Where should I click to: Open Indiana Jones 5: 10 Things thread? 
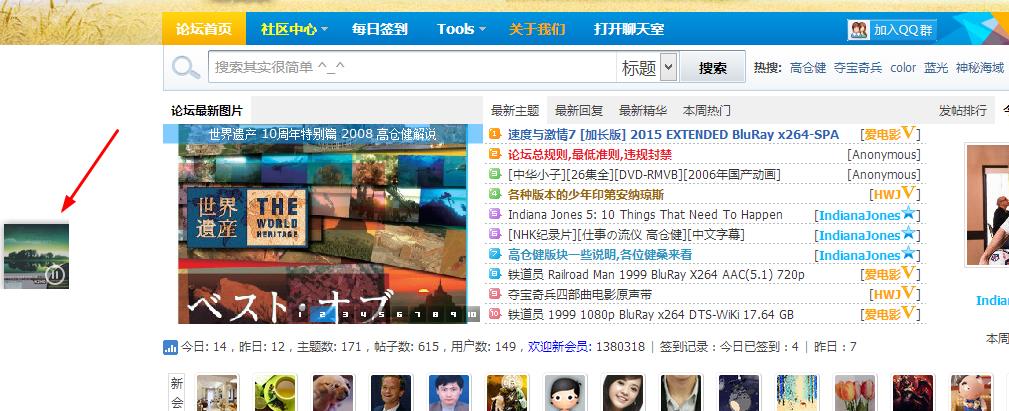tap(645, 214)
